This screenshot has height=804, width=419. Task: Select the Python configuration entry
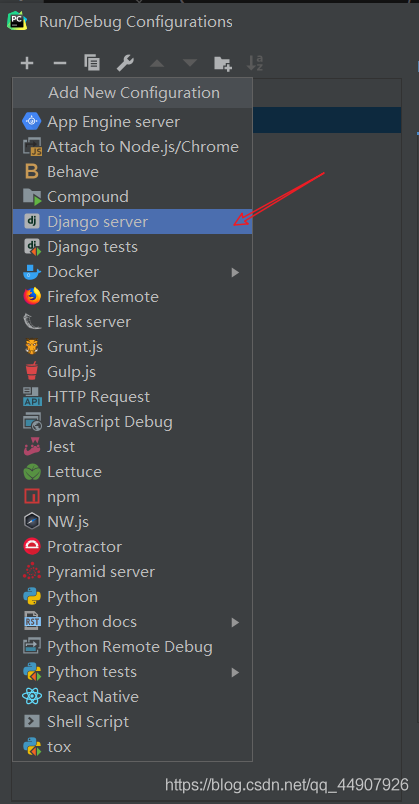click(x=132, y=597)
